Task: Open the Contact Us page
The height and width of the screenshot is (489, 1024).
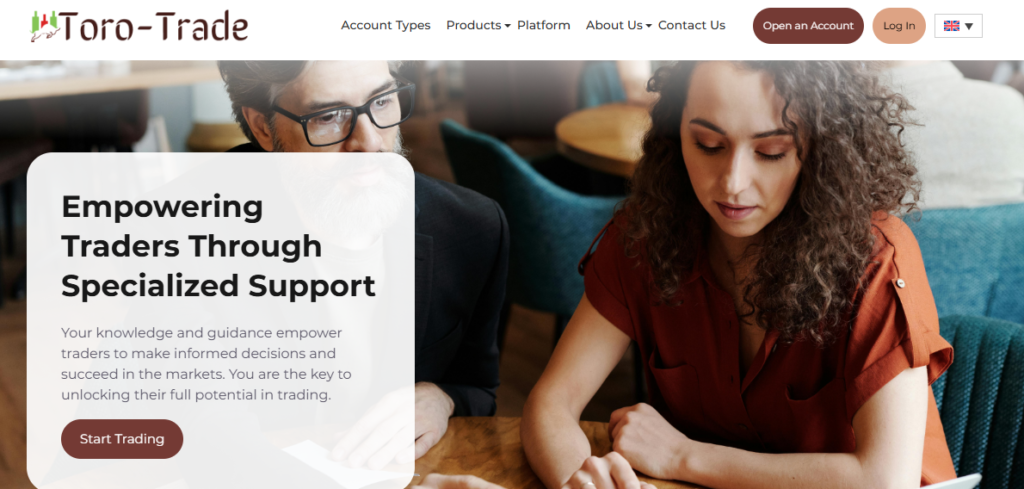Action: pos(692,25)
